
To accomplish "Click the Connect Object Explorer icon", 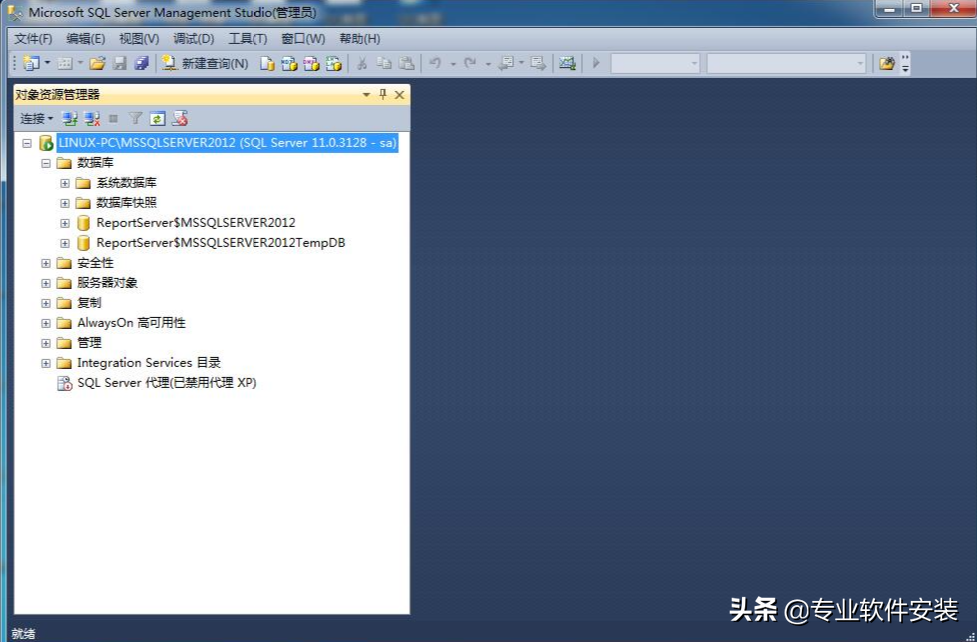I will coord(70,118).
